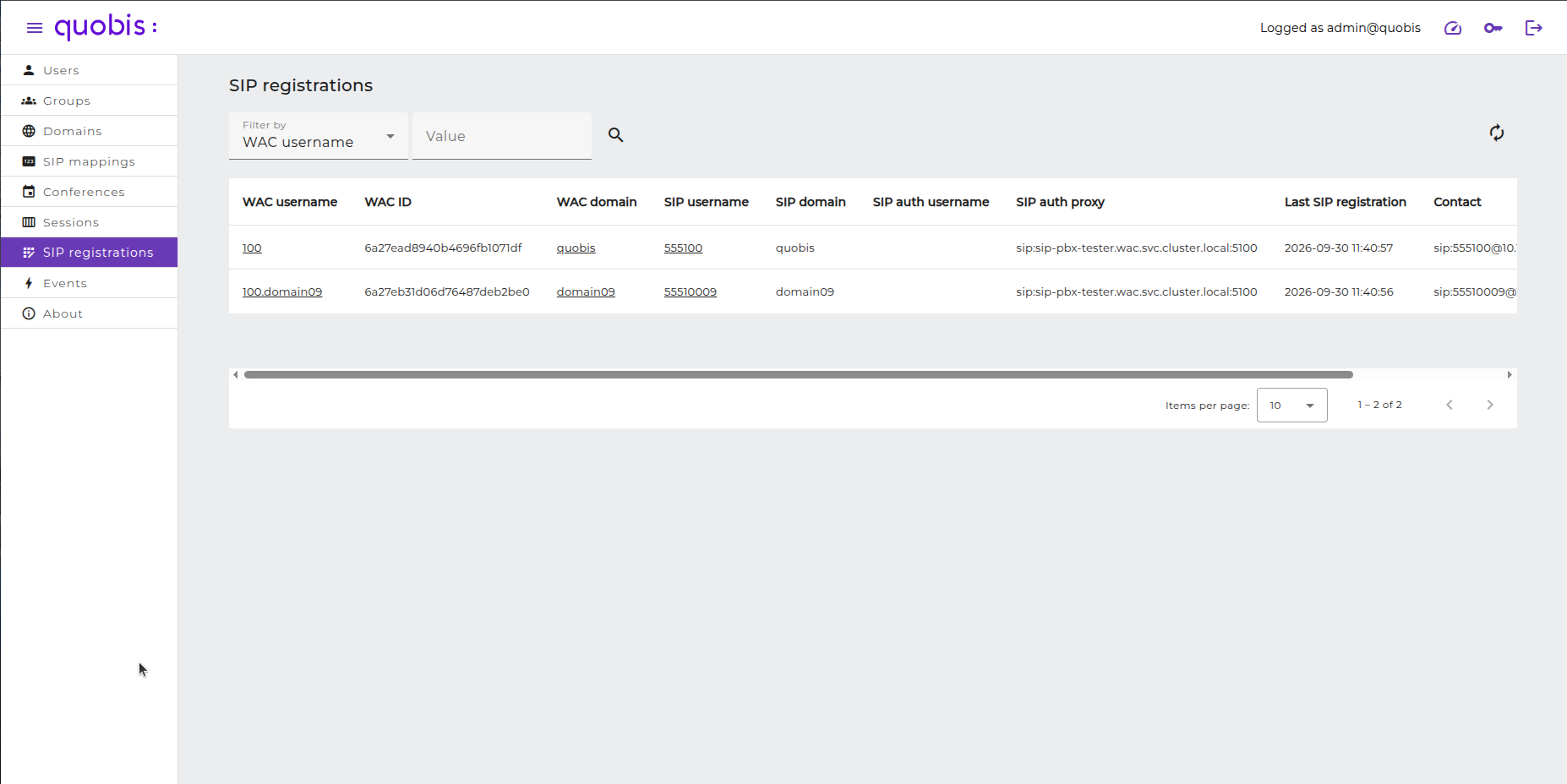Go to previous page arrow
This screenshot has height=784, width=1567.
[x=1450, y=405]
